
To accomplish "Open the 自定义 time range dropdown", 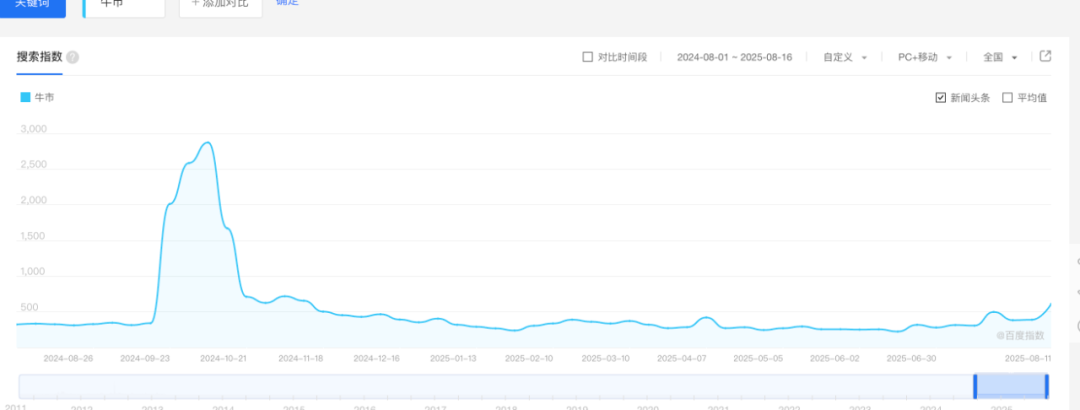I will [x=844, y=57].
